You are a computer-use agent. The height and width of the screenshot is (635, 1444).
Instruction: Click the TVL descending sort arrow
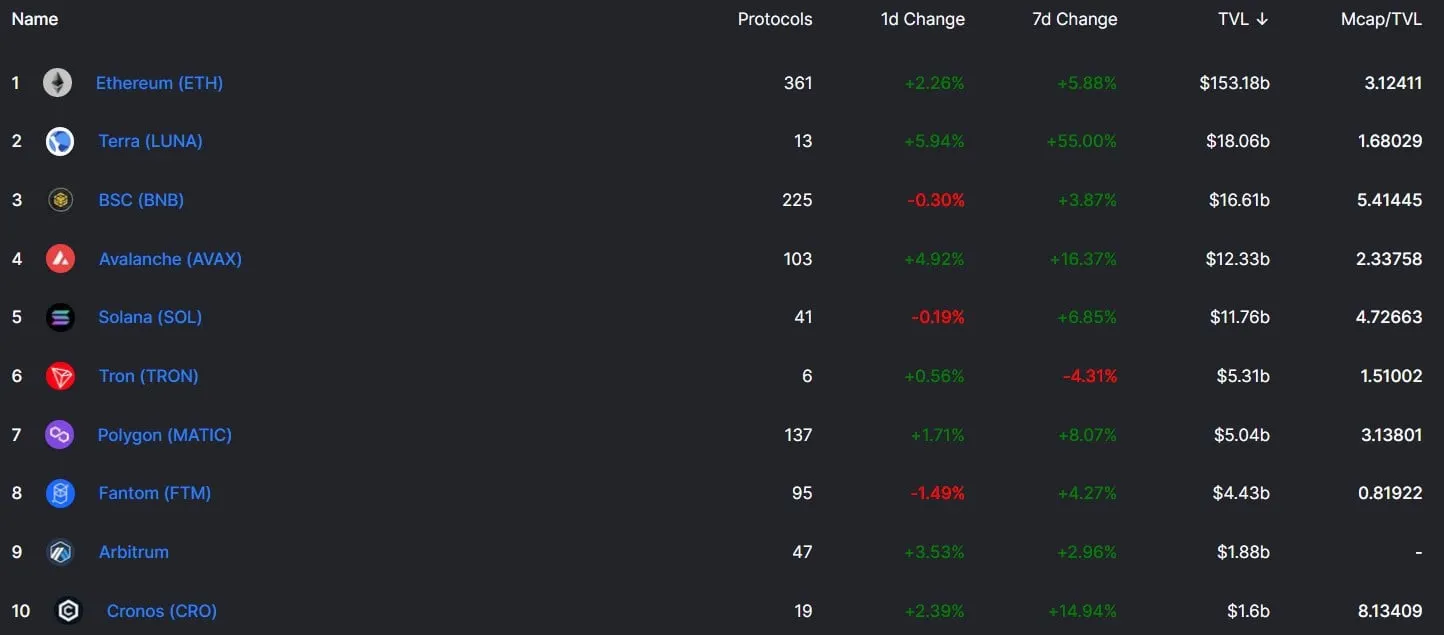point(1262,19)
